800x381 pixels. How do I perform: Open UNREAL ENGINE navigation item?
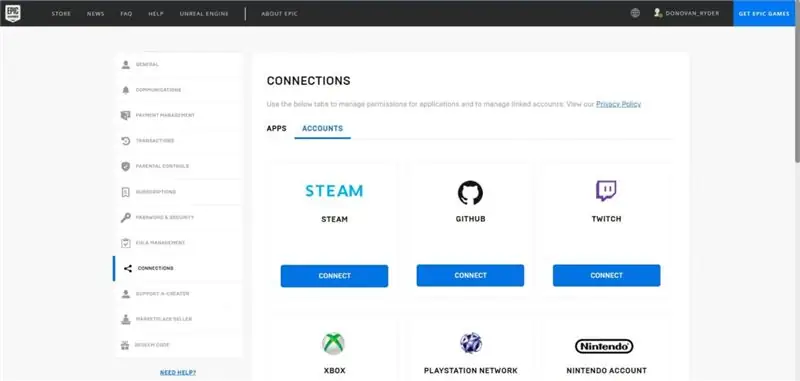pyautogui.click(x=204, y=14)
